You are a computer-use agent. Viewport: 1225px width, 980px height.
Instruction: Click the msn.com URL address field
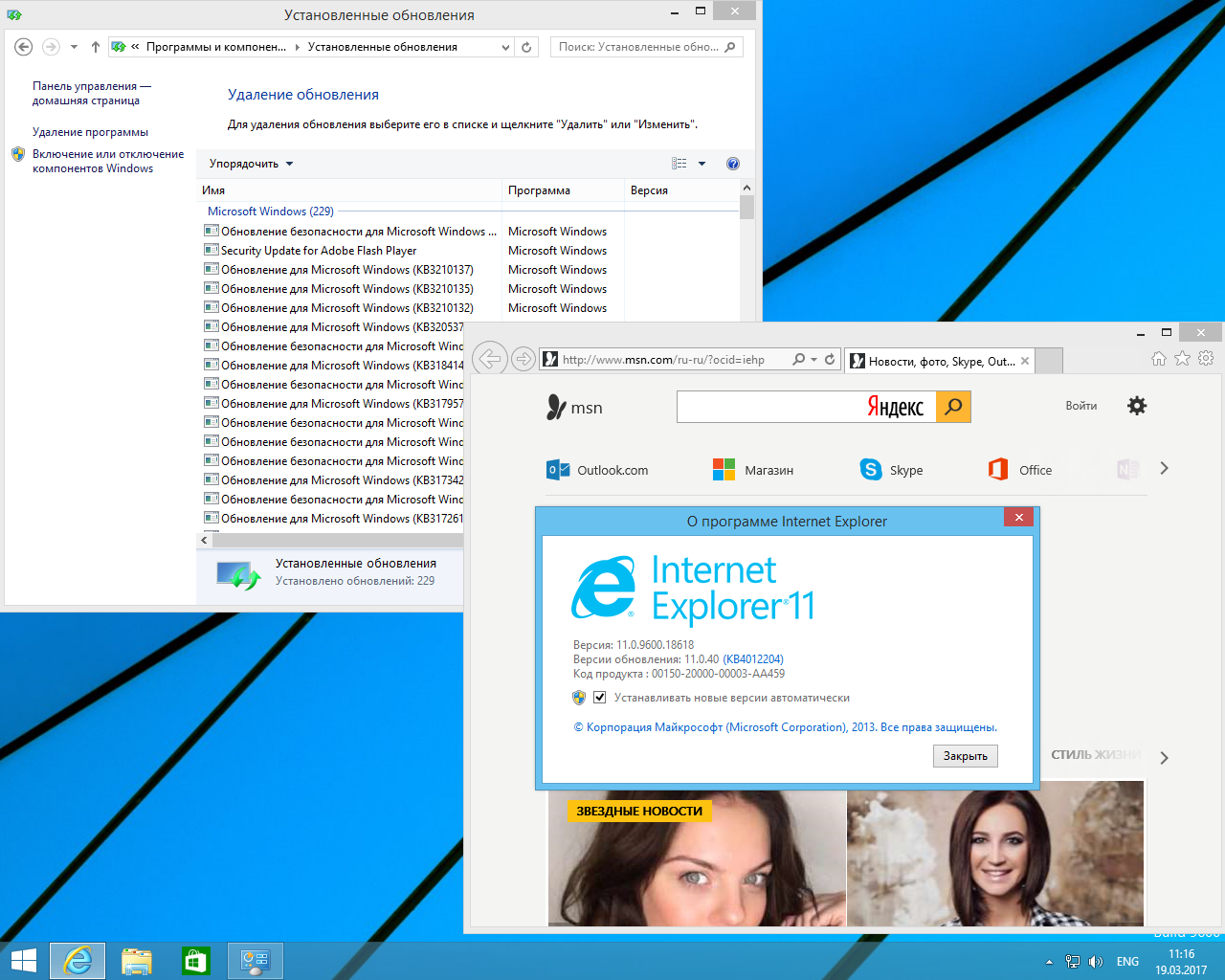pos(664,360)
